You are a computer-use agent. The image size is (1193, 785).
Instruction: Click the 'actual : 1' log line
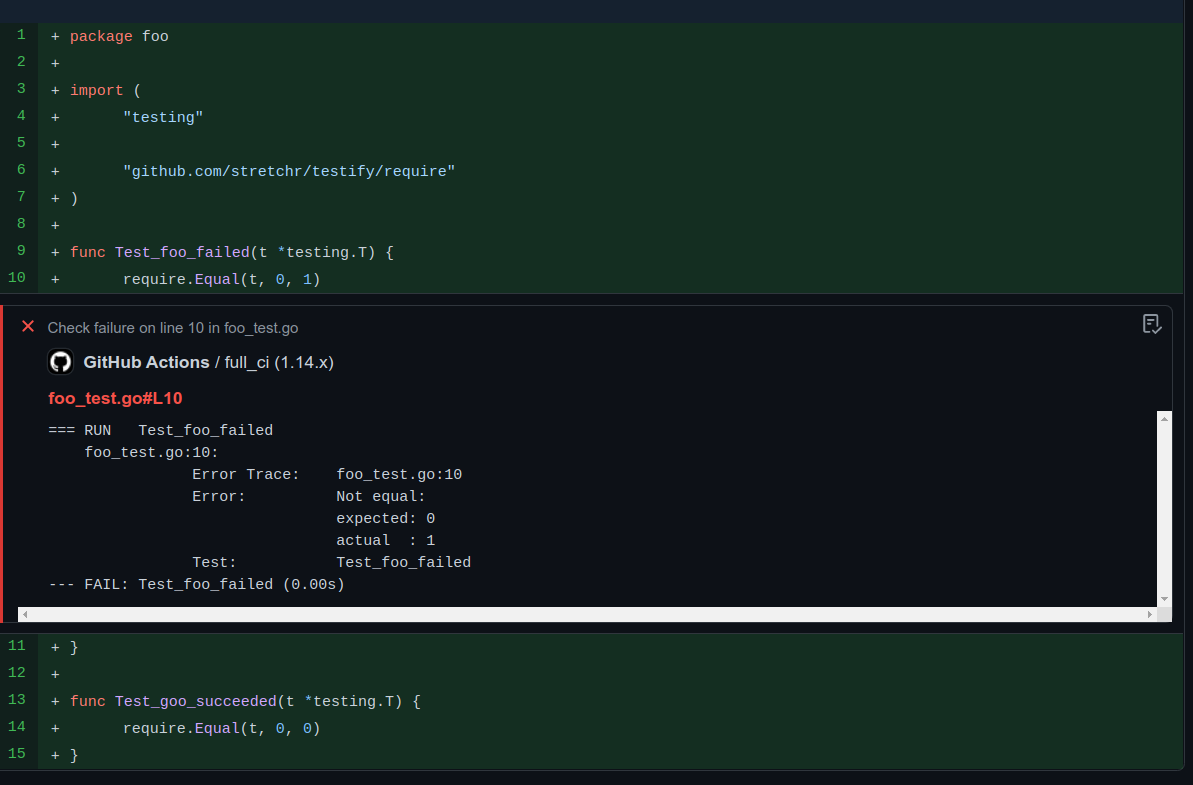tap(386, 541)
